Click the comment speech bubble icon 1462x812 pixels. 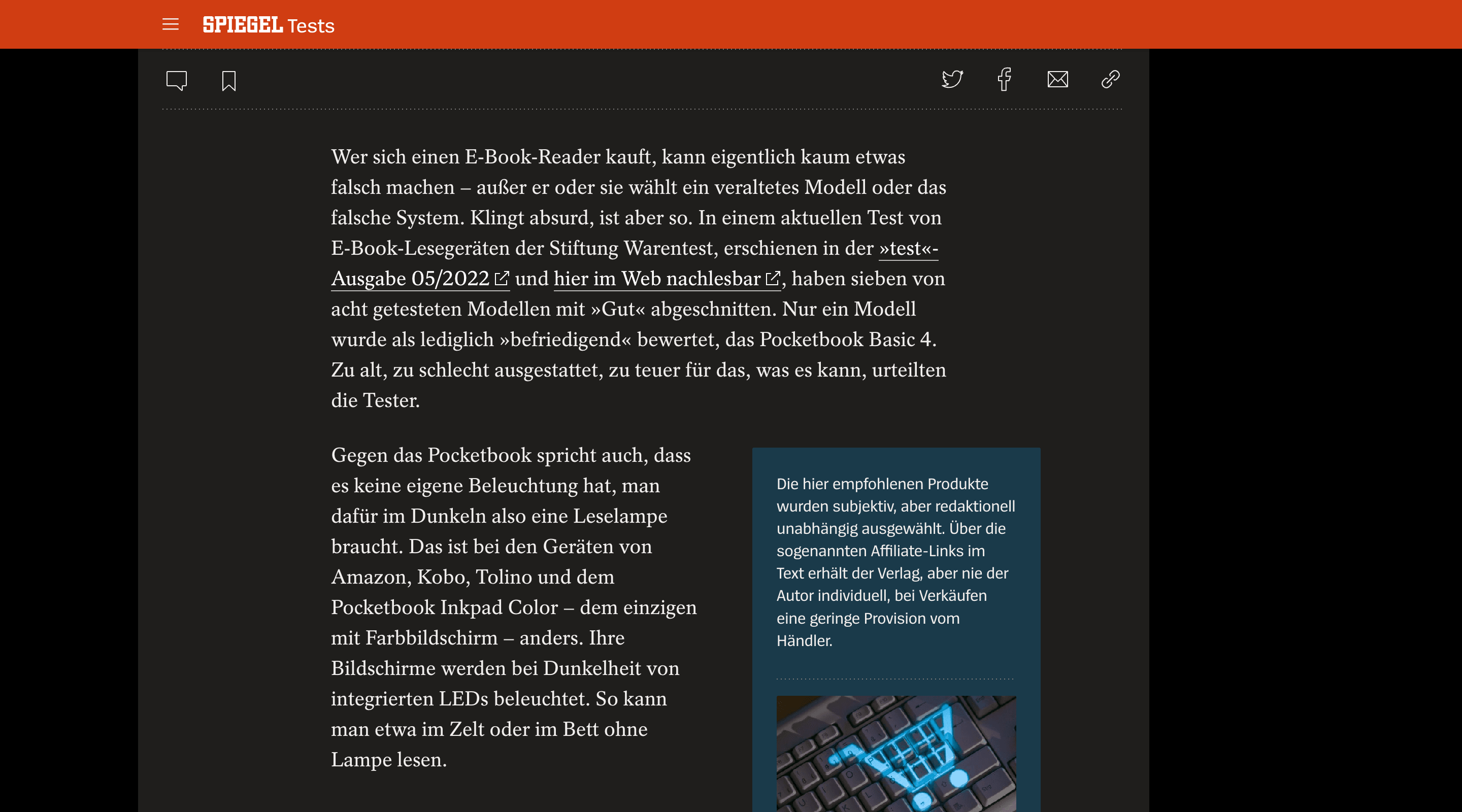(177, 79)
